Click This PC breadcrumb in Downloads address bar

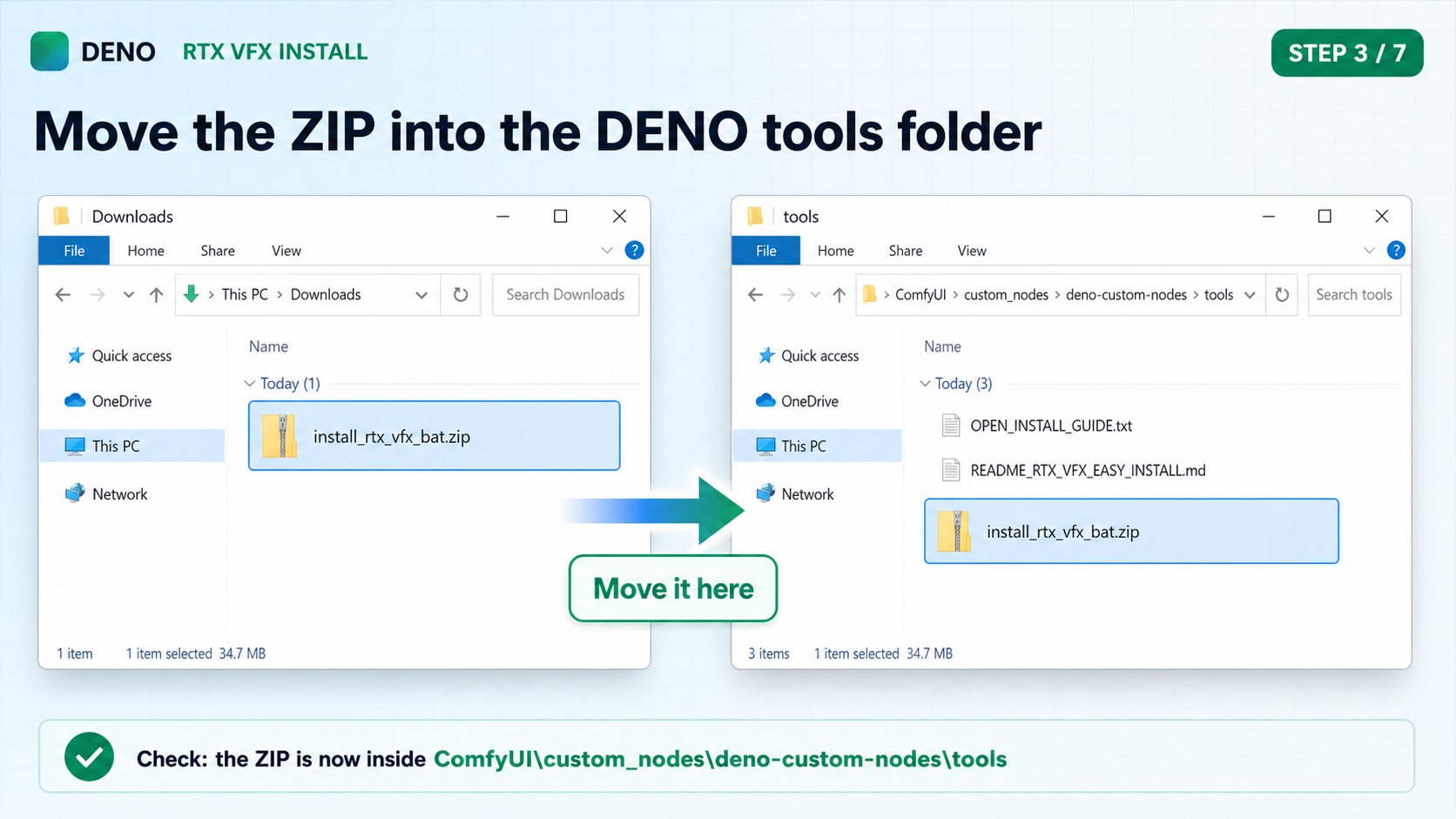pyautogui.click(x=245, y=295)
